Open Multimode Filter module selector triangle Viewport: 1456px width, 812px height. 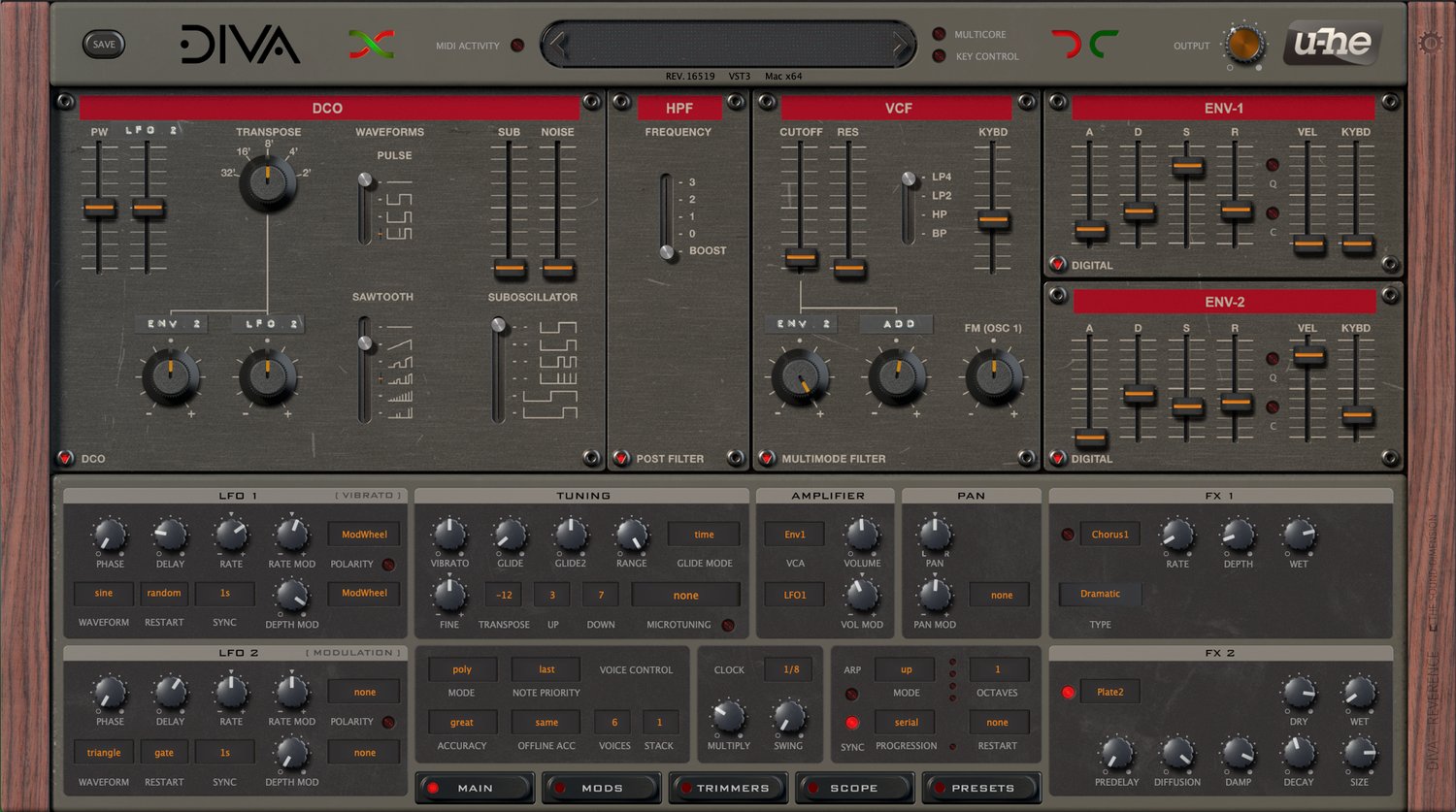click(x=767, y=458)
